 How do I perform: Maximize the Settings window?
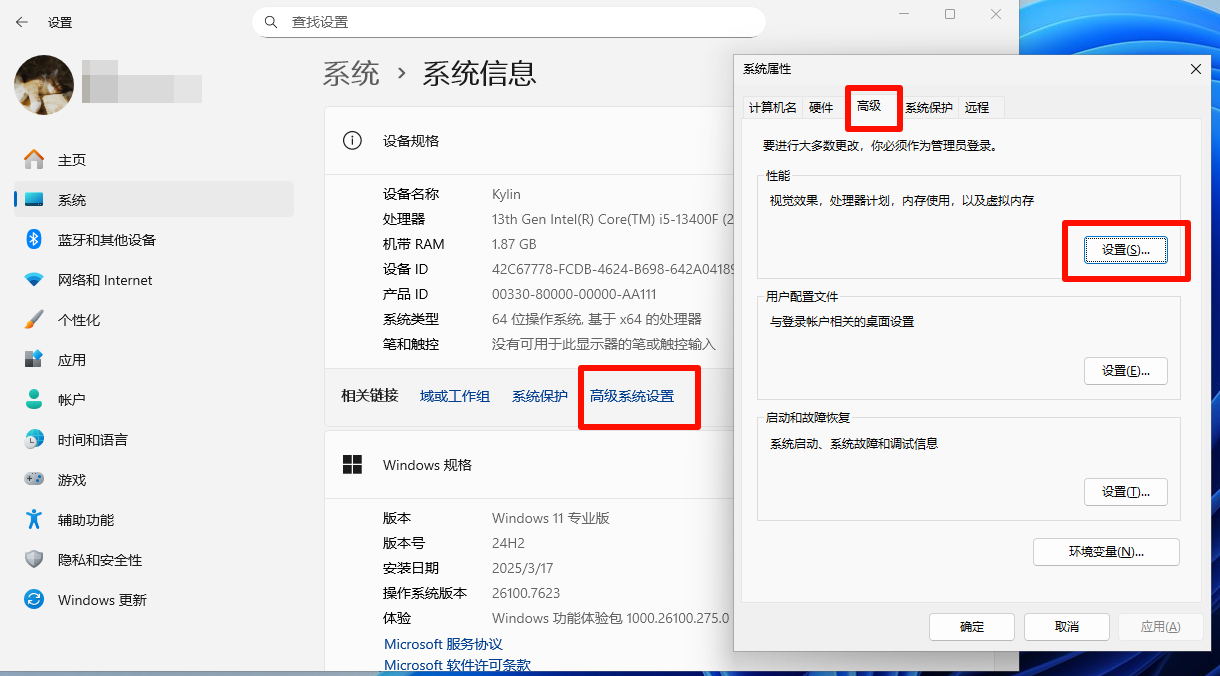950,14
